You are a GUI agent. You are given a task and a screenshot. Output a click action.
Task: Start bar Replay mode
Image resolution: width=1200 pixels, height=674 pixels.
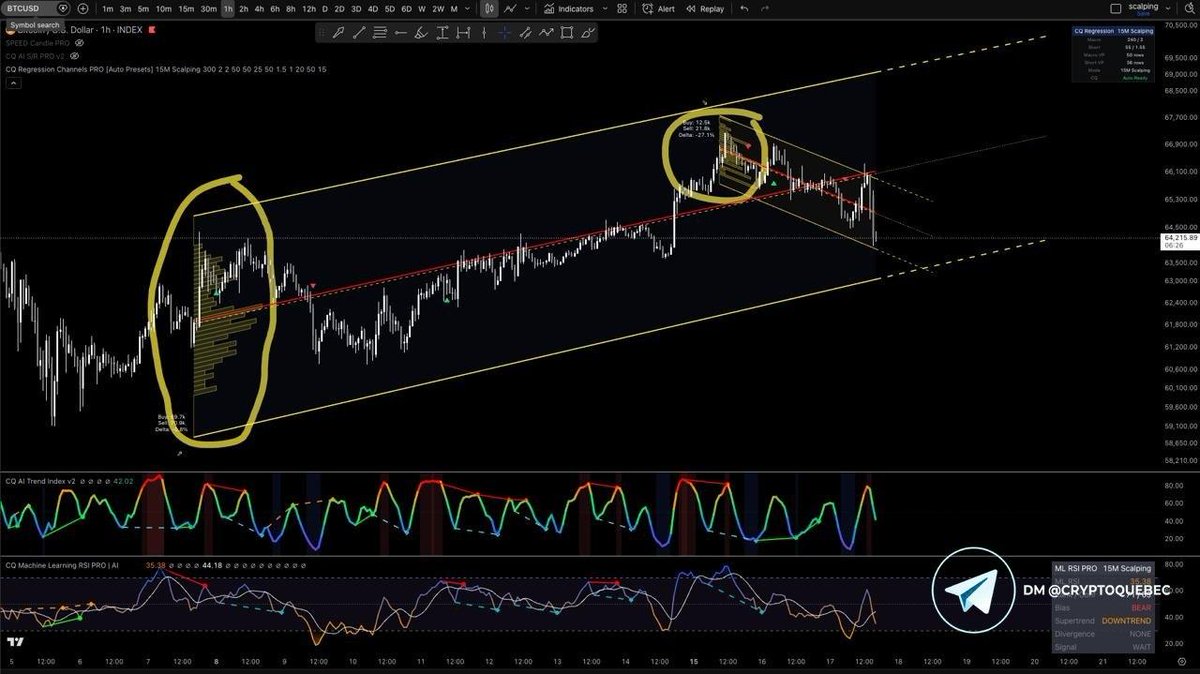coord(705,9)
